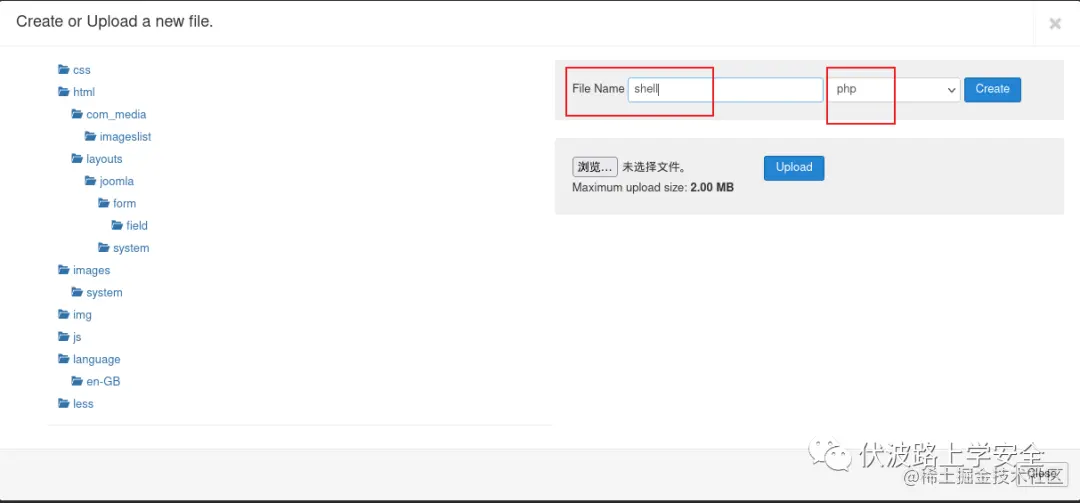The width and height of the screenshot is (1080, 503).
Task: Open system folder icon under joomla
Action: 104,247
